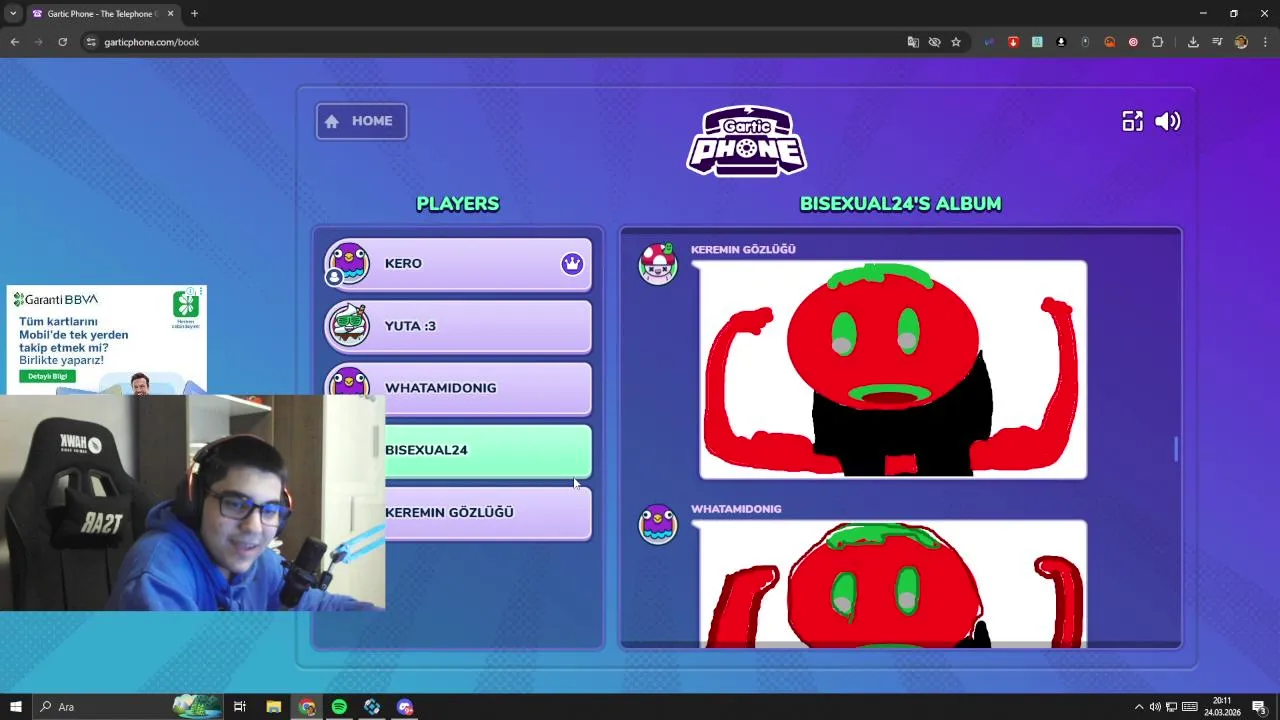Open the Chrome profile avatar
The image size is (1280, 720).
pos(1241,42)
